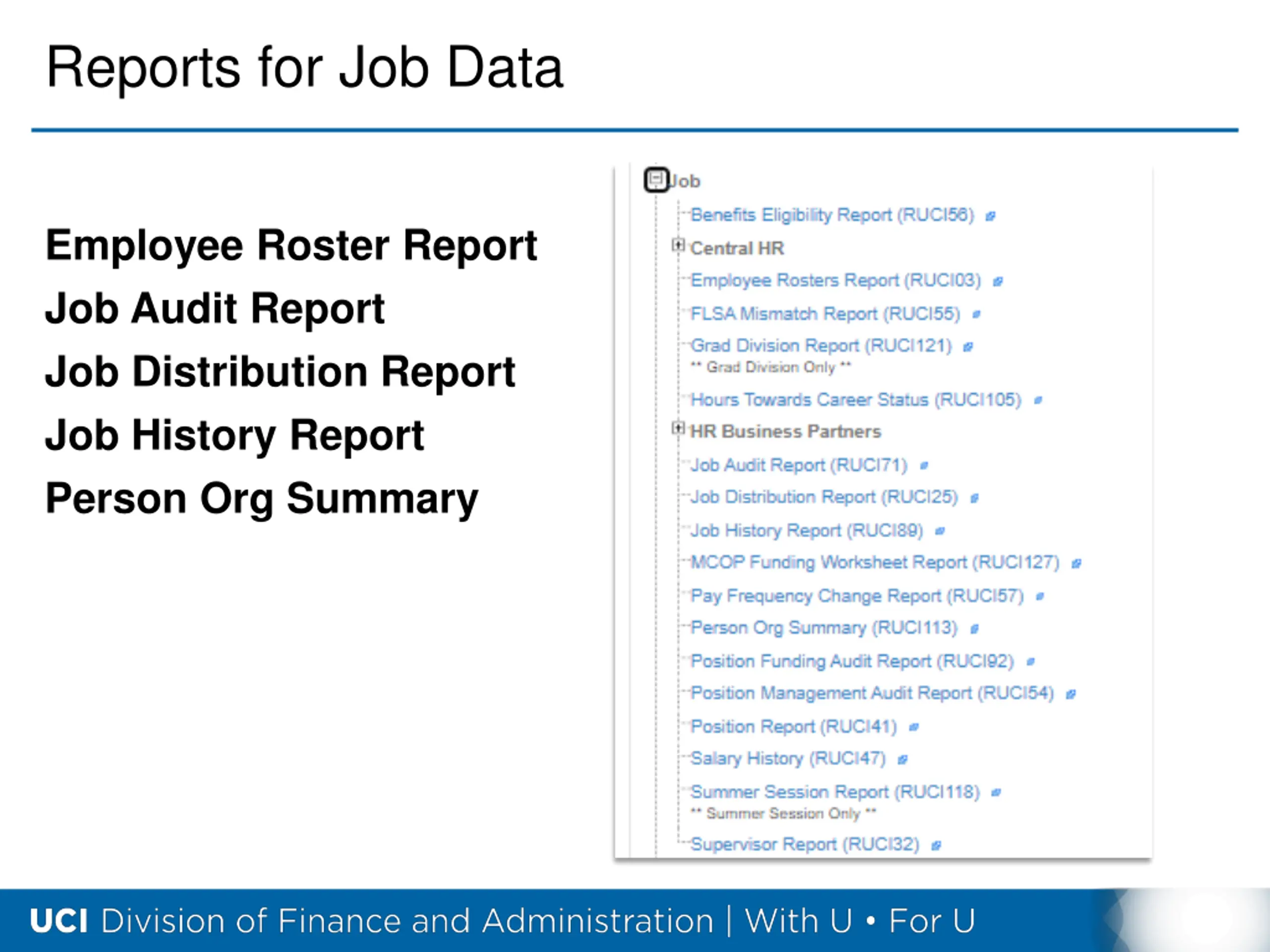Image resolution: width=1270 pixels, height=952 pixels.
Task: Open Summer Session Report (RUCI118) link
Action: (835, 792)
